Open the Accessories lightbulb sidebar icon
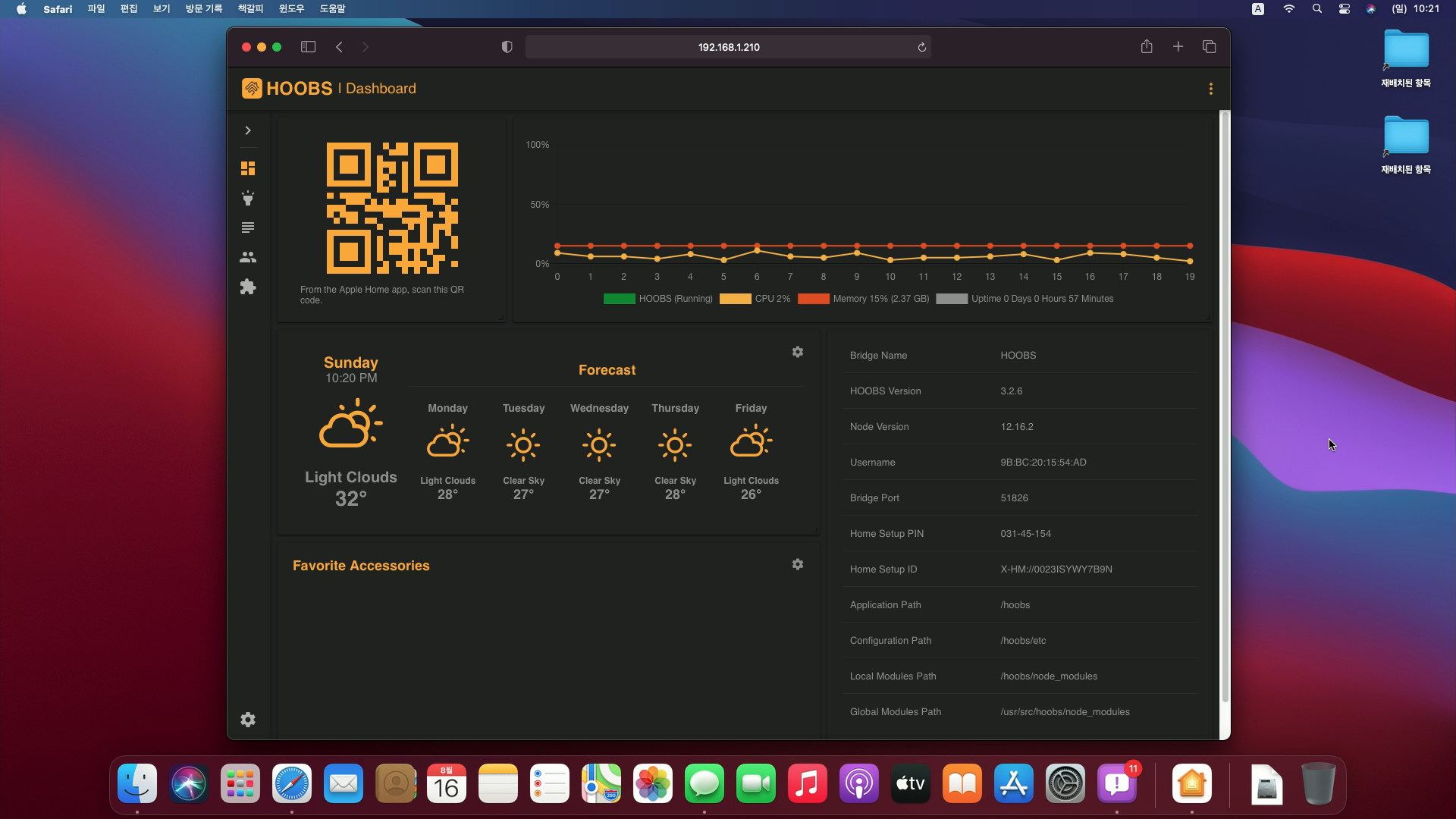Viewport: 1456px width, 819px height. (248, 198)
